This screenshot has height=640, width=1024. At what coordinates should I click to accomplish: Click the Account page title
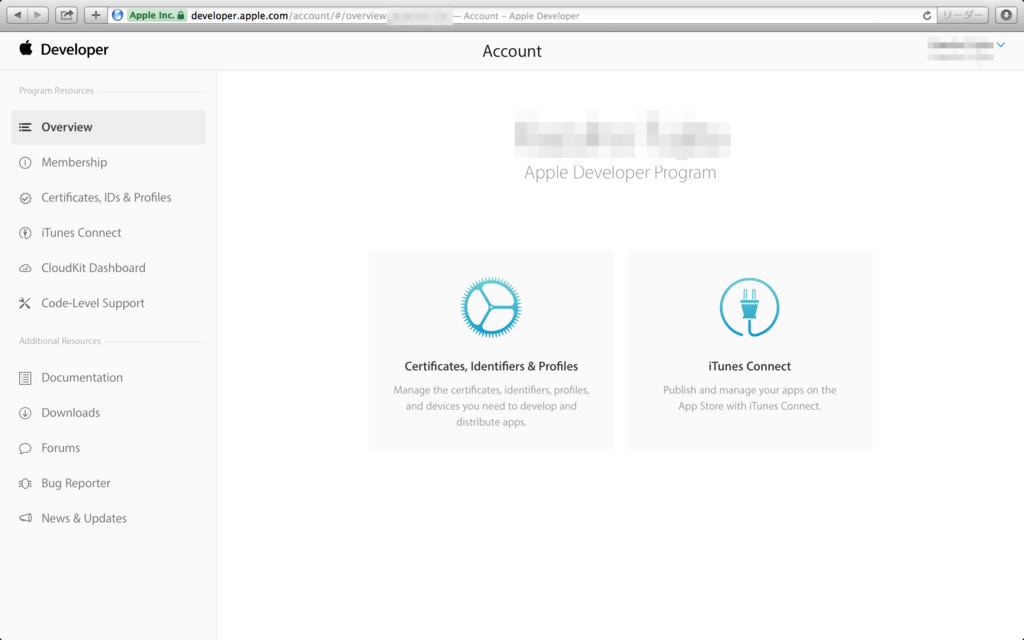coord(512,51)
